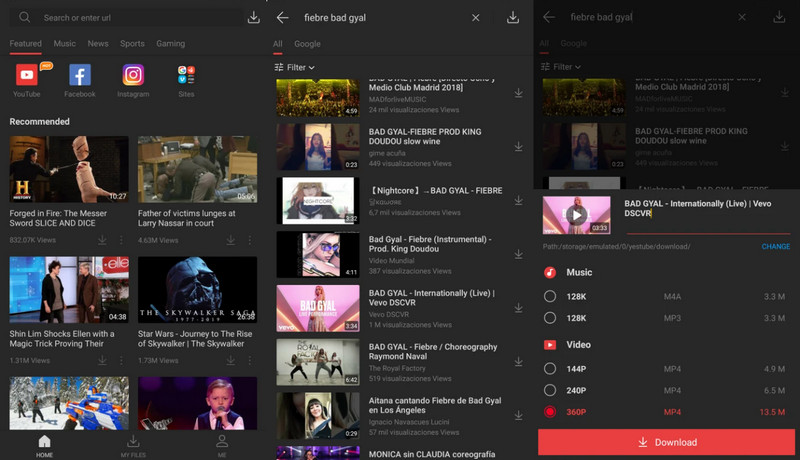
Task: Download the Shin Lim Shocks Ellen video
Action: pyautogui.click(x=102, y=360)
